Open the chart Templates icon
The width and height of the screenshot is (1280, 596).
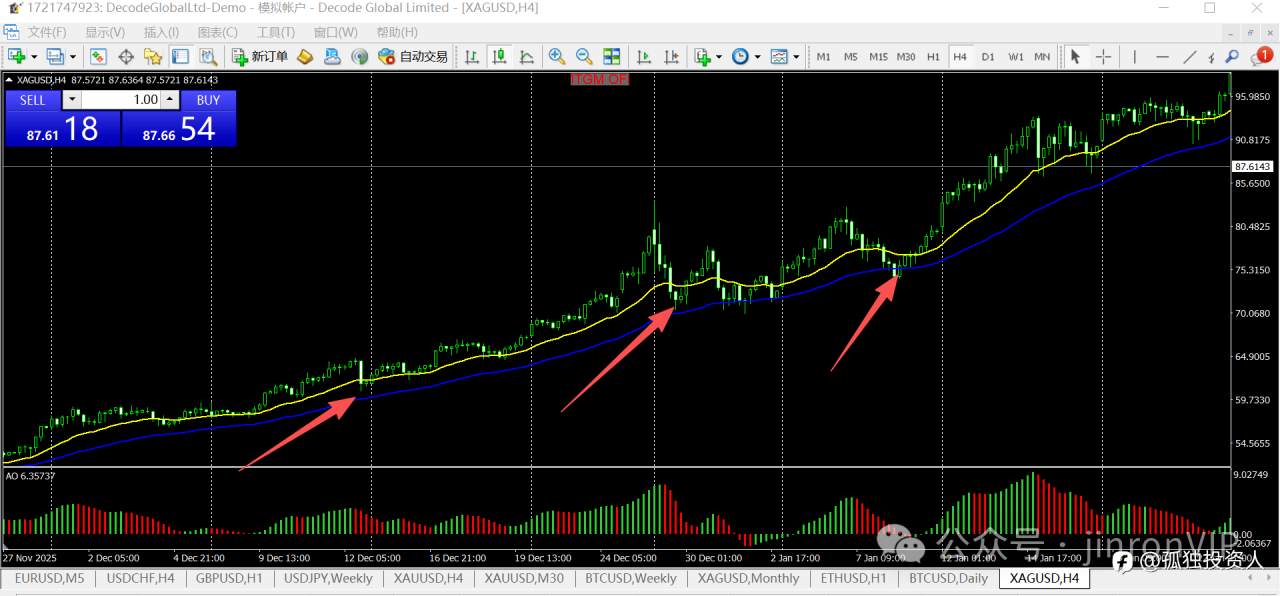(779, 57)
